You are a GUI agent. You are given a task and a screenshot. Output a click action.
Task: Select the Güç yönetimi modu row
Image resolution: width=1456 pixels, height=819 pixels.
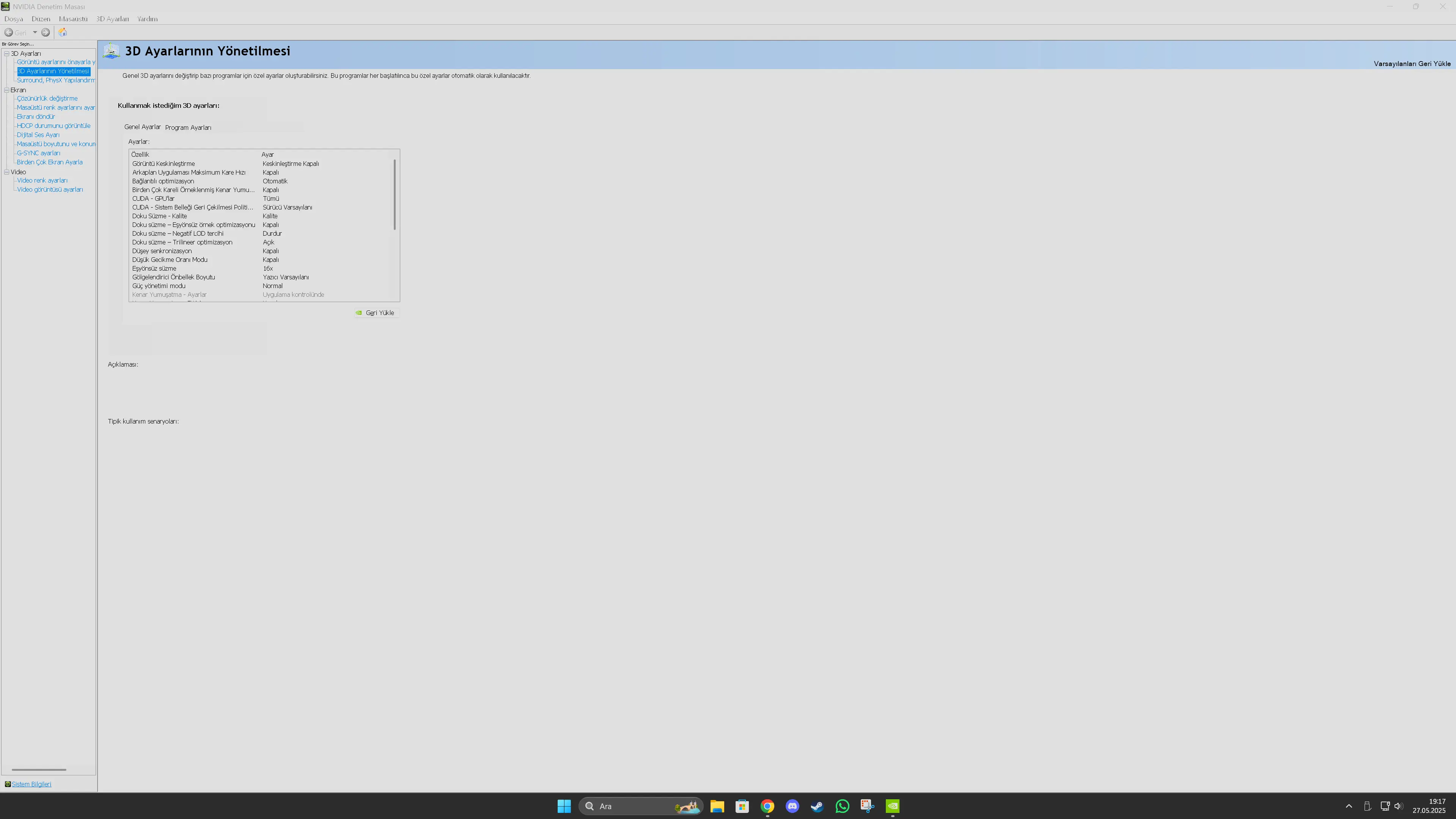click(260, 286)
